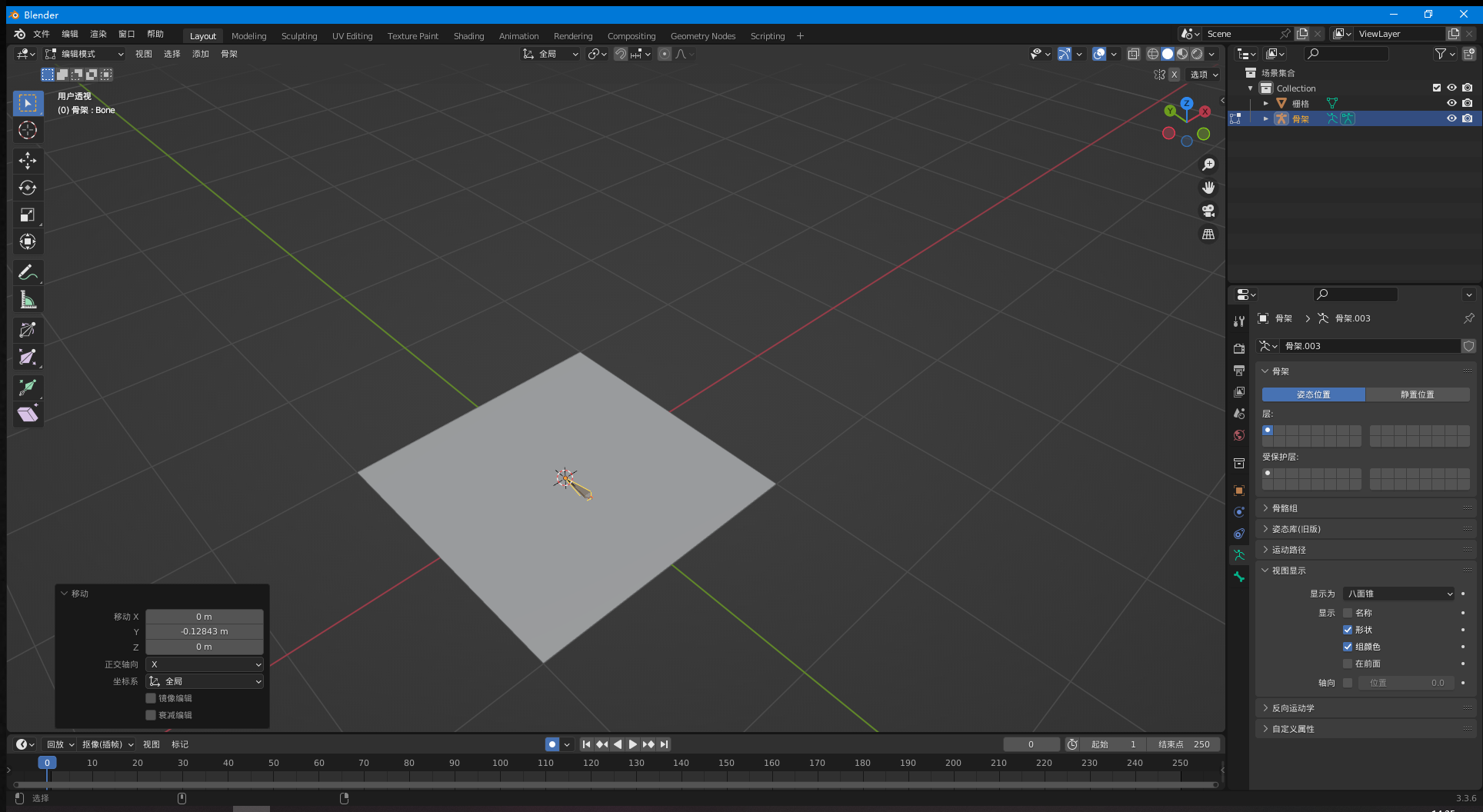Click the pan view hand icon
Image resolution: width=1483 pixels, height=812 pixels.
(x=1208, y=188)
